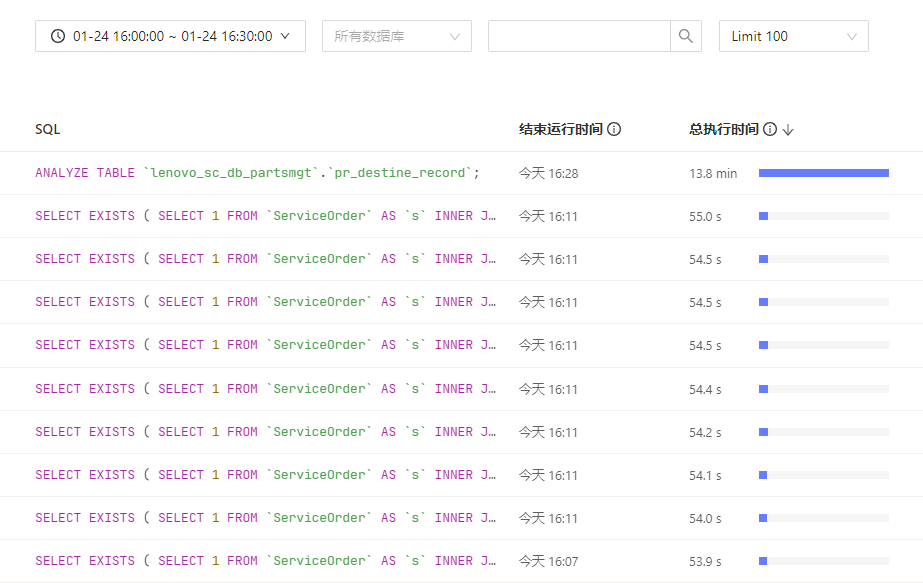Click the search magnifier icon
This screenshot has height=583, width=923.
[x=686, y=36]
